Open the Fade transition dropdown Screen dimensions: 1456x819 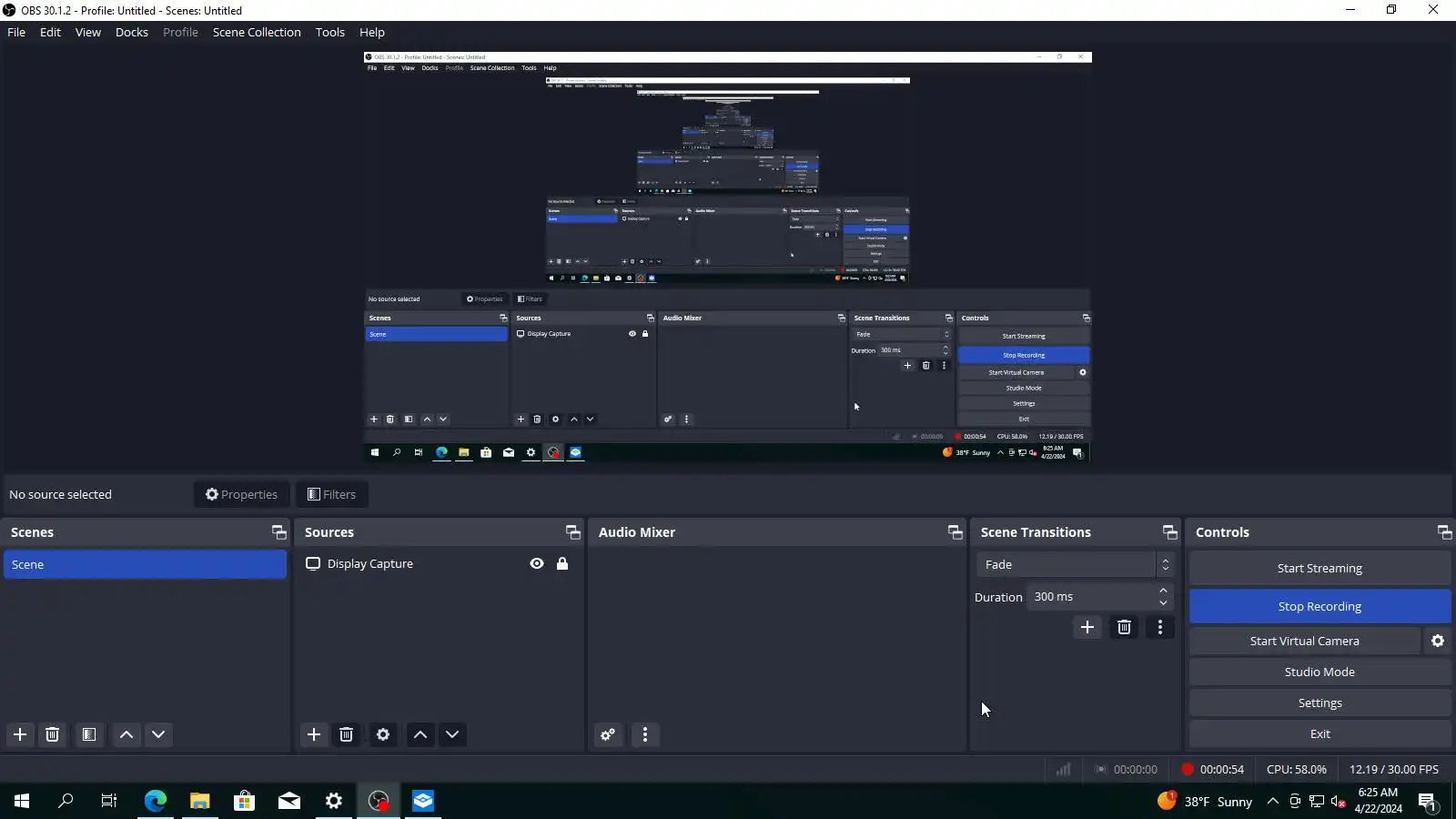[x=1074, y=564]
